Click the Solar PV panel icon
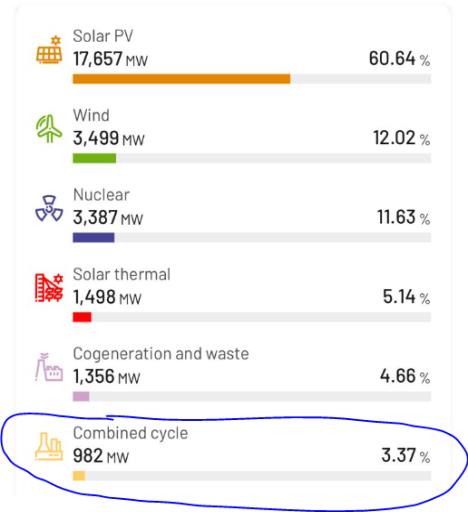 tap(49, 50)
